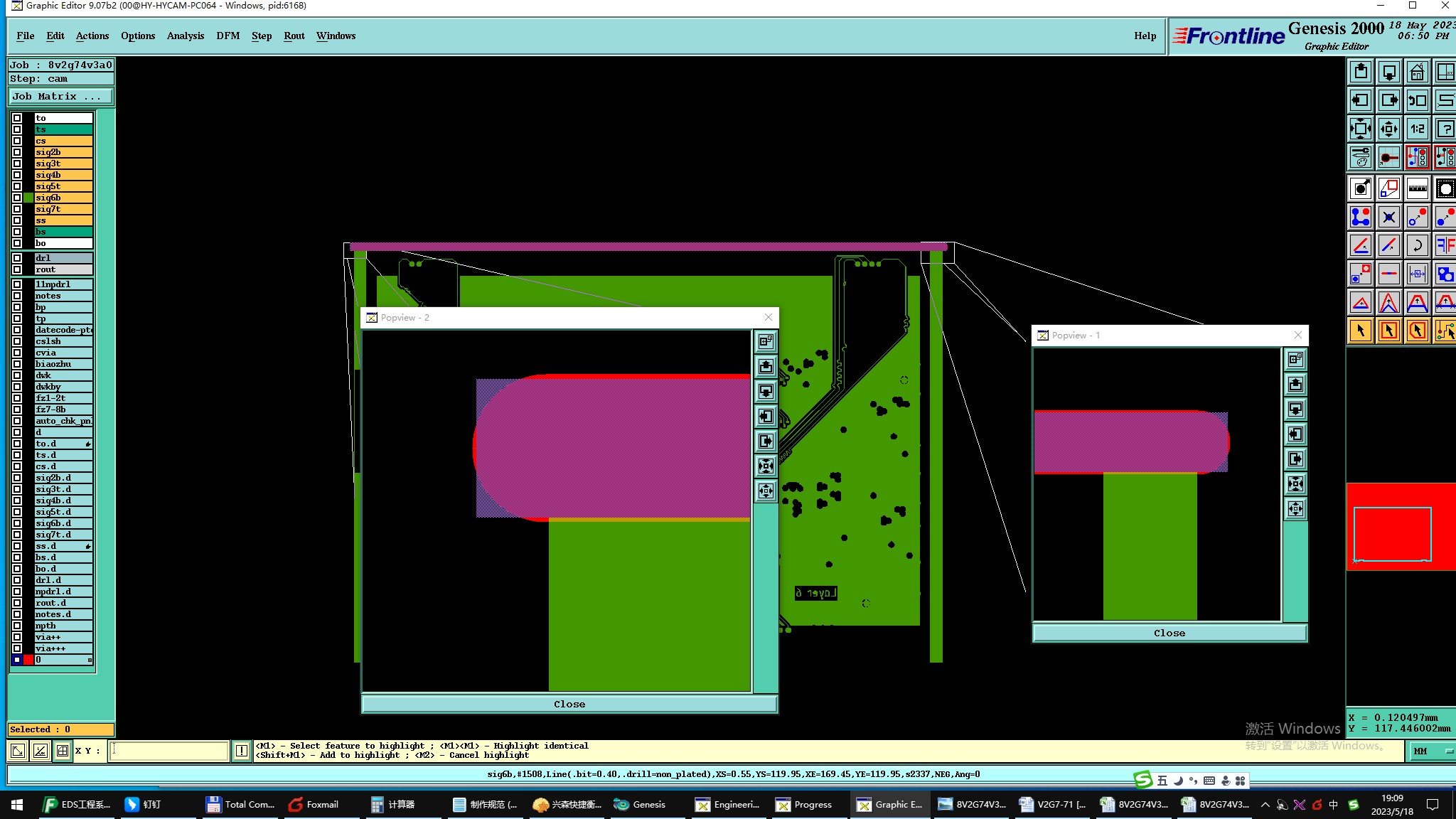This screenshot has width=1456, height=819.
Task: Click the 1:2 zoom scale icon
Action: (x=1417, y=129)
